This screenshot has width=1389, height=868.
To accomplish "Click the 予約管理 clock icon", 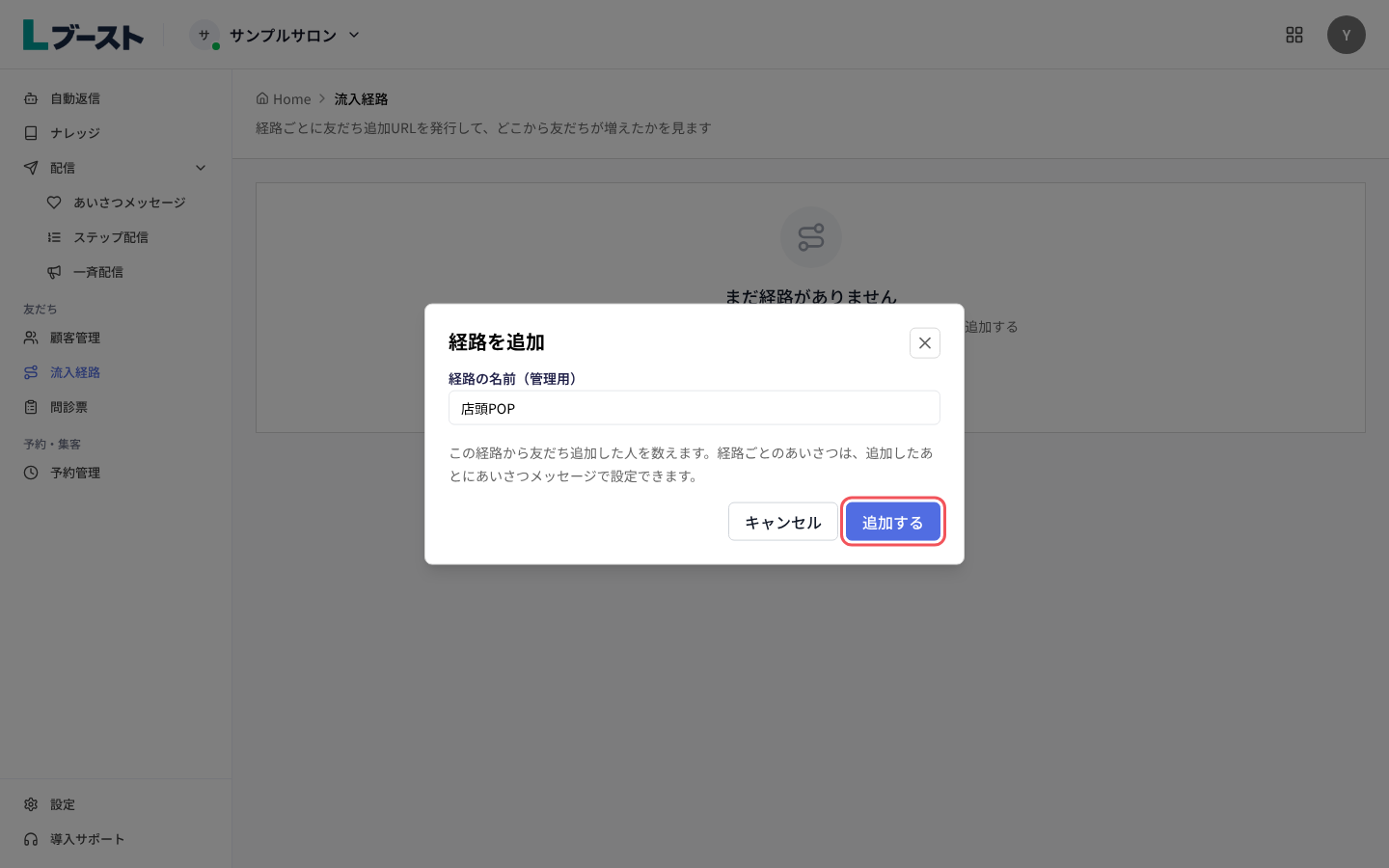I will pyautogui.click(x=31, y=473).
